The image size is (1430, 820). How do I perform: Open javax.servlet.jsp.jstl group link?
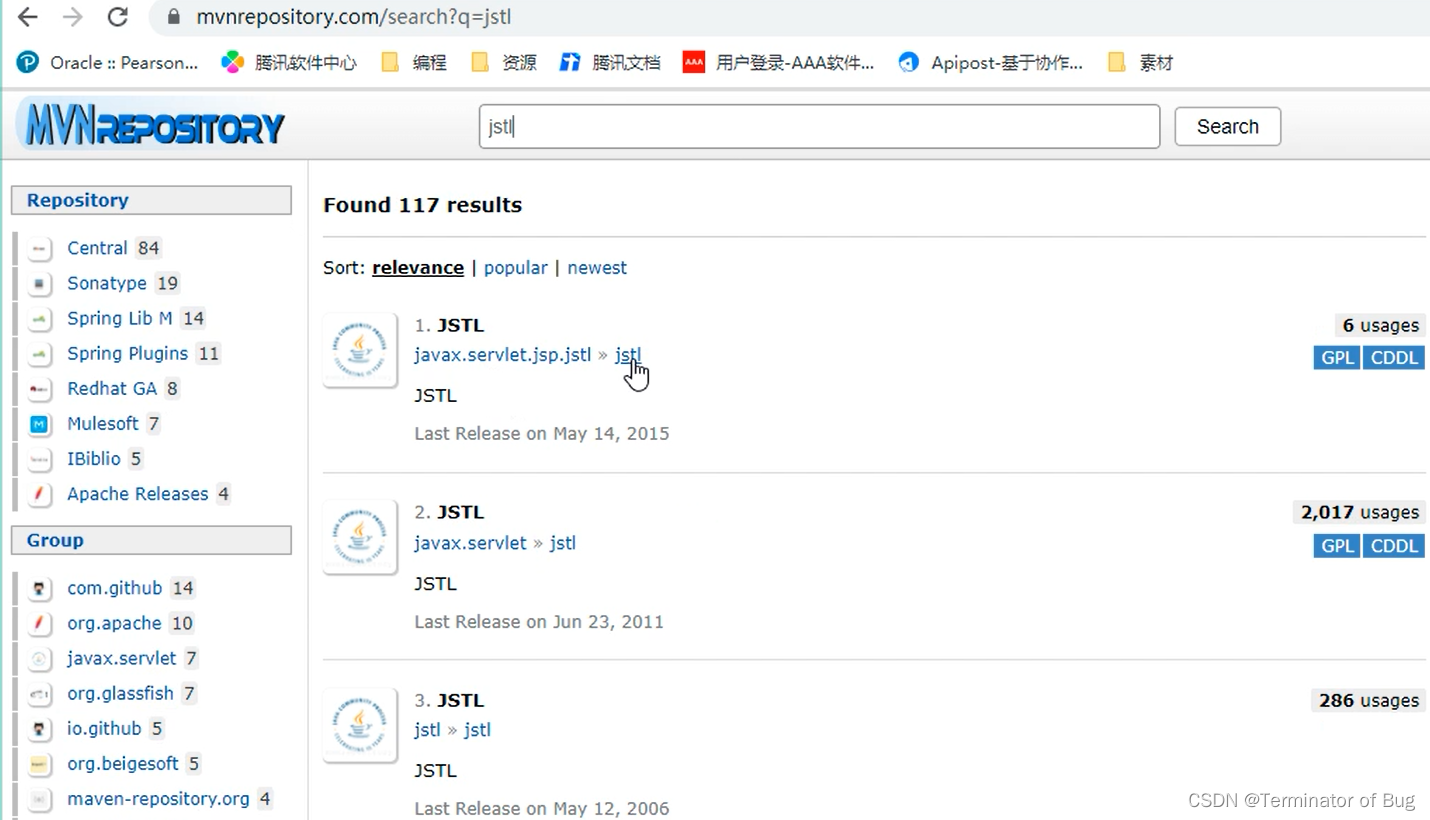click(x=503, y=355)
